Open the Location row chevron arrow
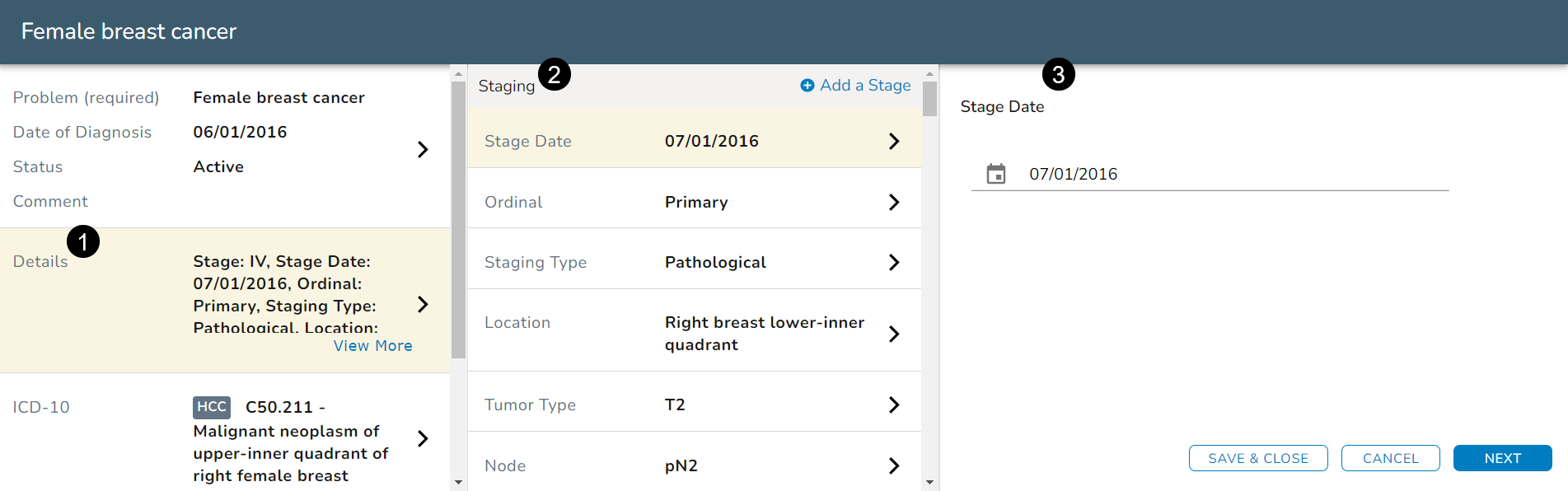 [x=894, y=334]
